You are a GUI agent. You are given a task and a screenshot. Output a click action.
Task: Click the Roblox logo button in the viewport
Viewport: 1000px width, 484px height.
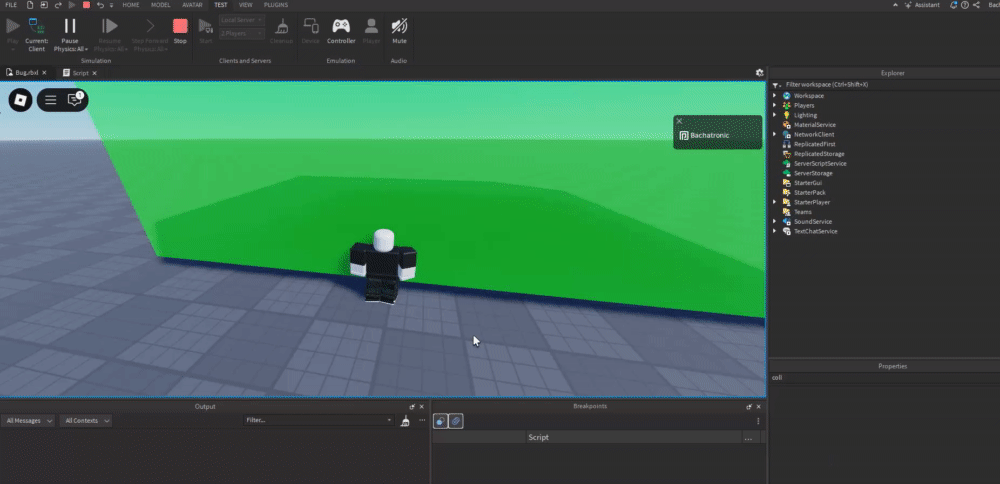[x=20, y=100]
